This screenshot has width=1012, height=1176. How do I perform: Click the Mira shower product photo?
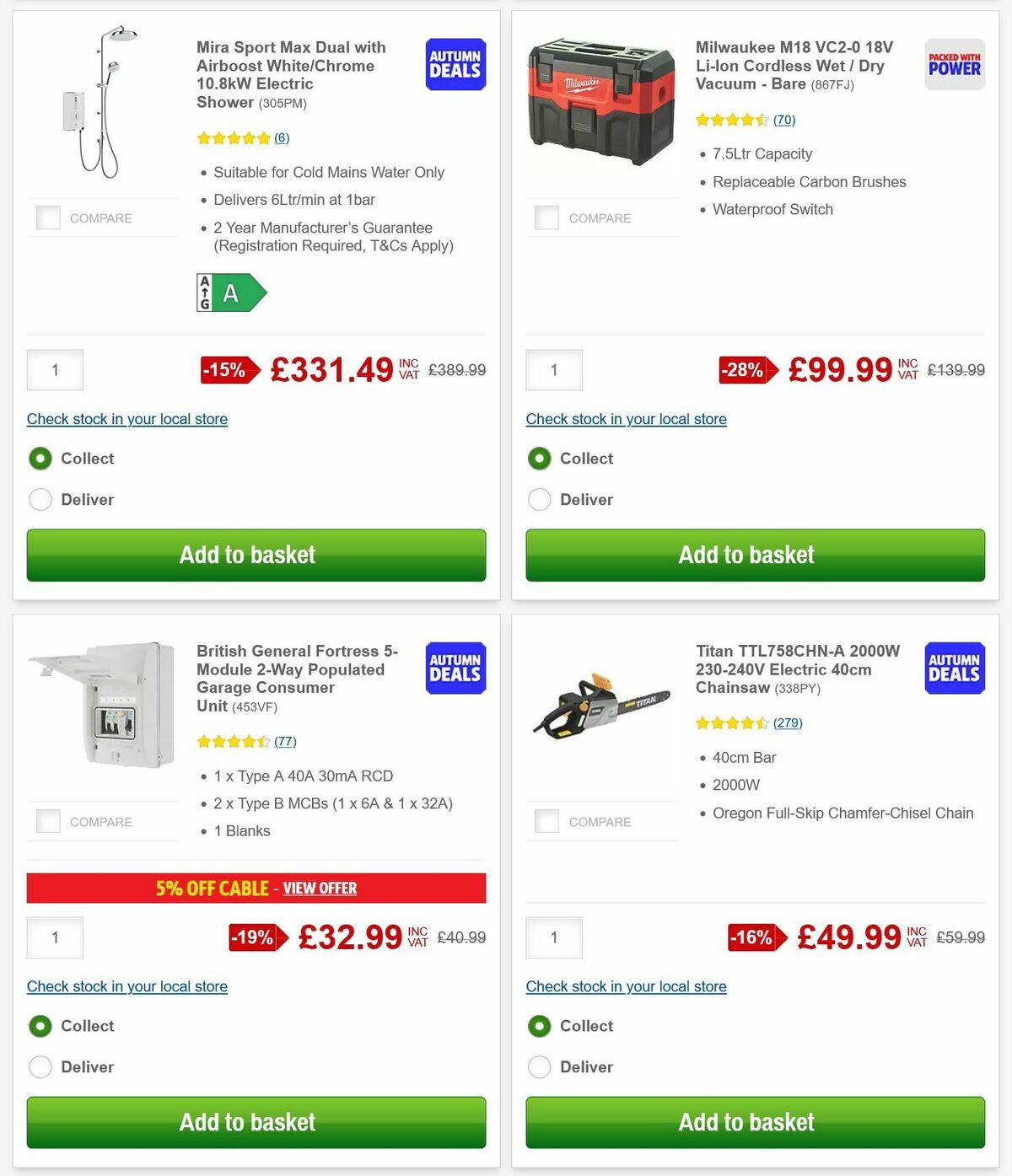[103, 110]
